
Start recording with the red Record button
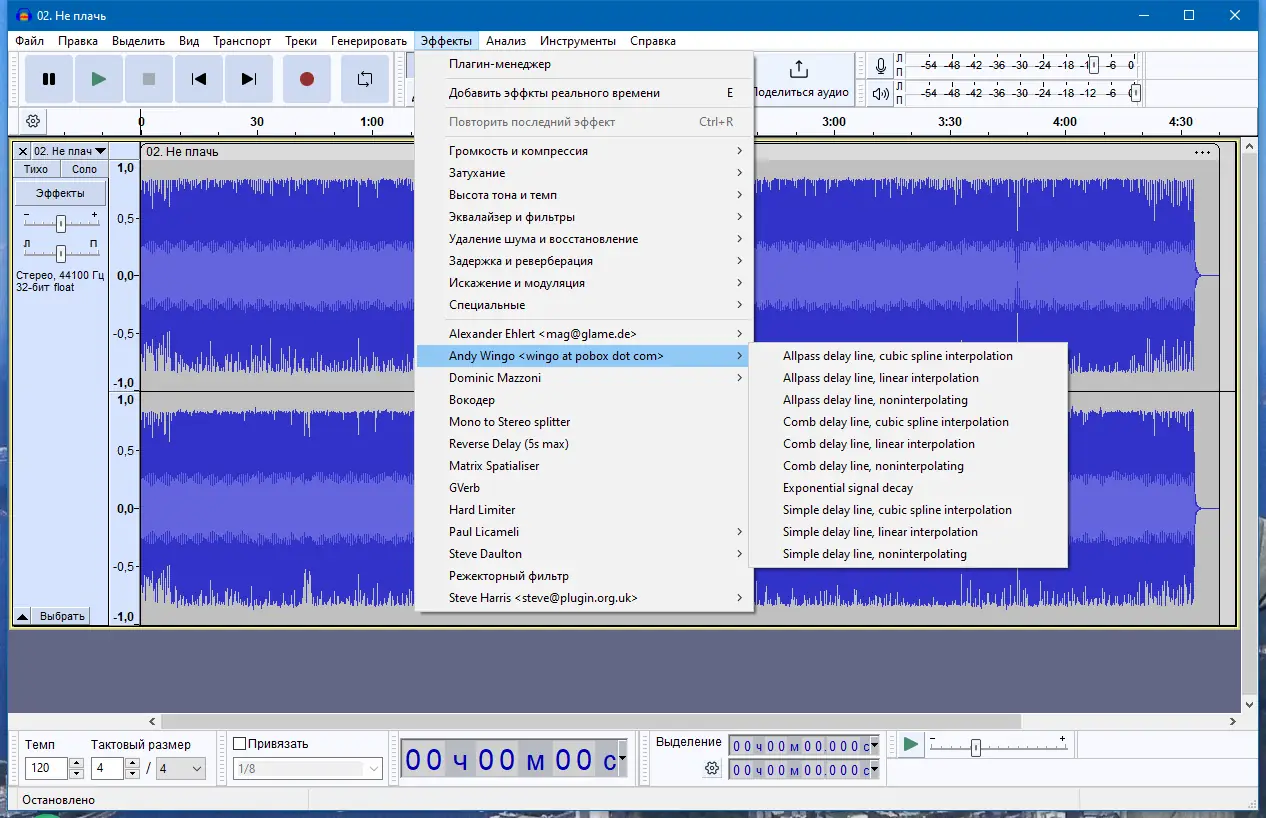click(307, 79)
